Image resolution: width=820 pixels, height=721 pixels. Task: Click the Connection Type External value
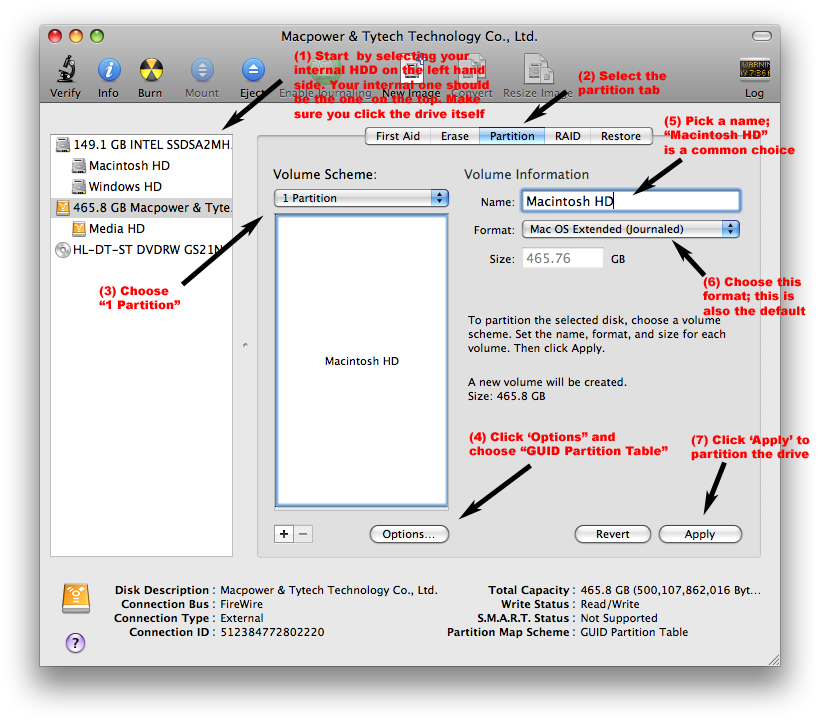coord(242,618)
